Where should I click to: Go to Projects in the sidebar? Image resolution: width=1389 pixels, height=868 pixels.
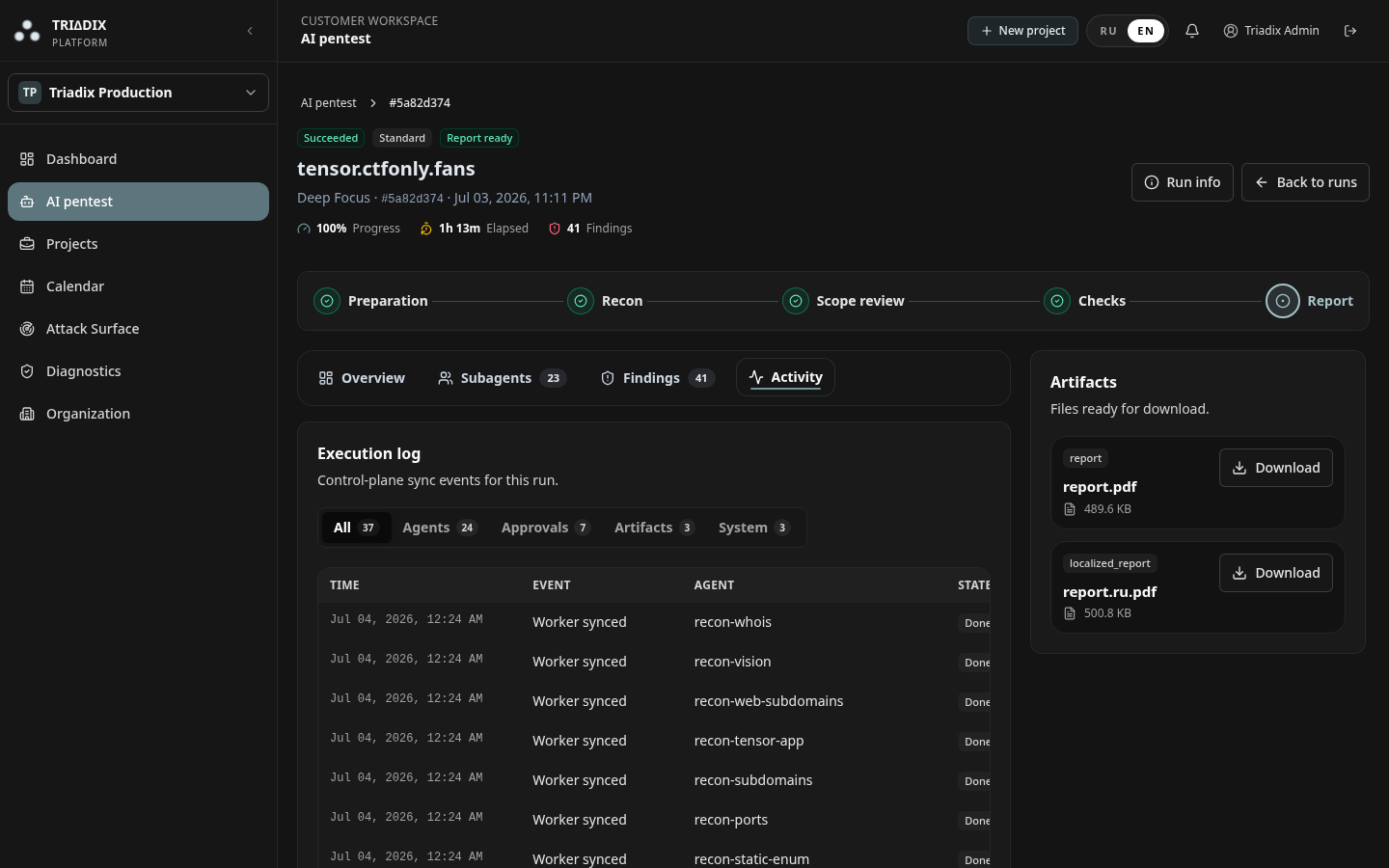(138, 244)
